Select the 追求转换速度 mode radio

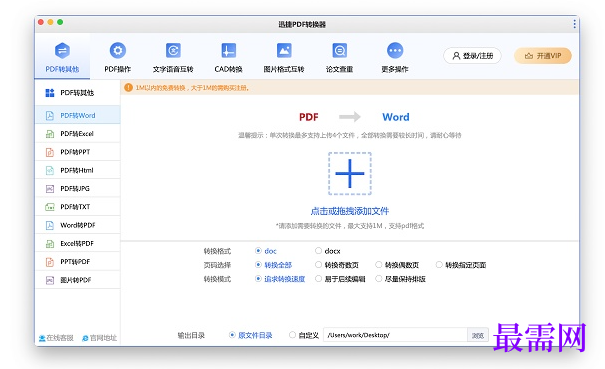pos(258,279)
